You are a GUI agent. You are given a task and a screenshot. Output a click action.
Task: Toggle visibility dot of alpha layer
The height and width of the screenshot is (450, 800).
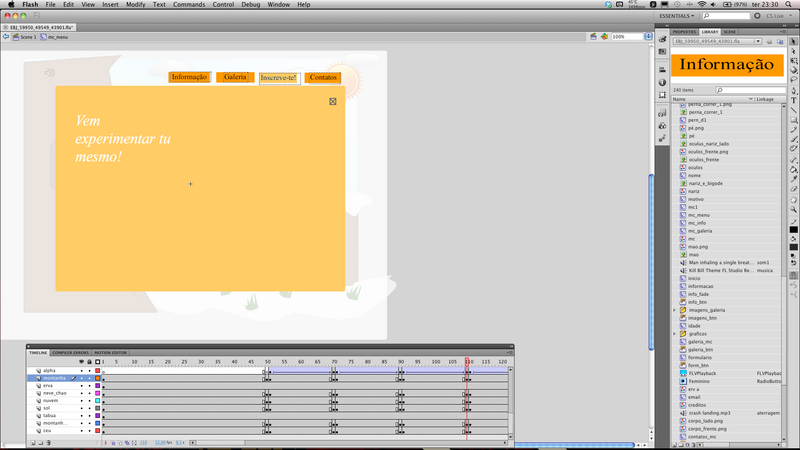82,371
